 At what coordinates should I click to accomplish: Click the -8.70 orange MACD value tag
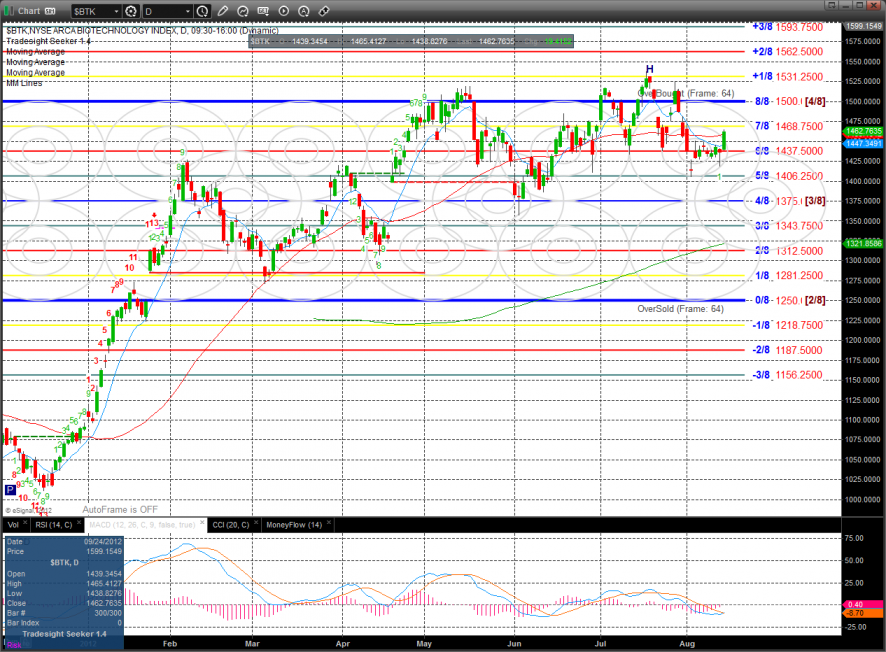[x=863, y=612]
